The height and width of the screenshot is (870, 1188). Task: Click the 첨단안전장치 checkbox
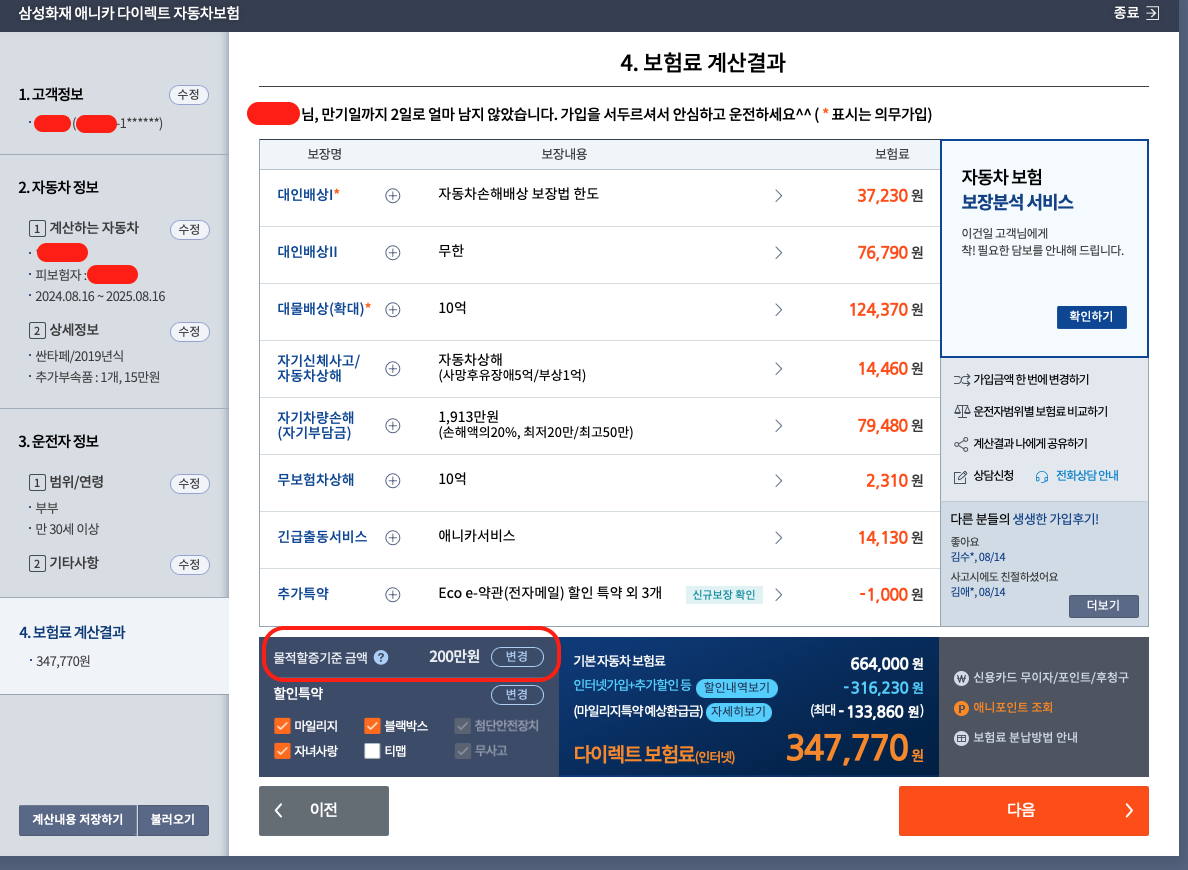pyautogui.click(x=462, y=726)
